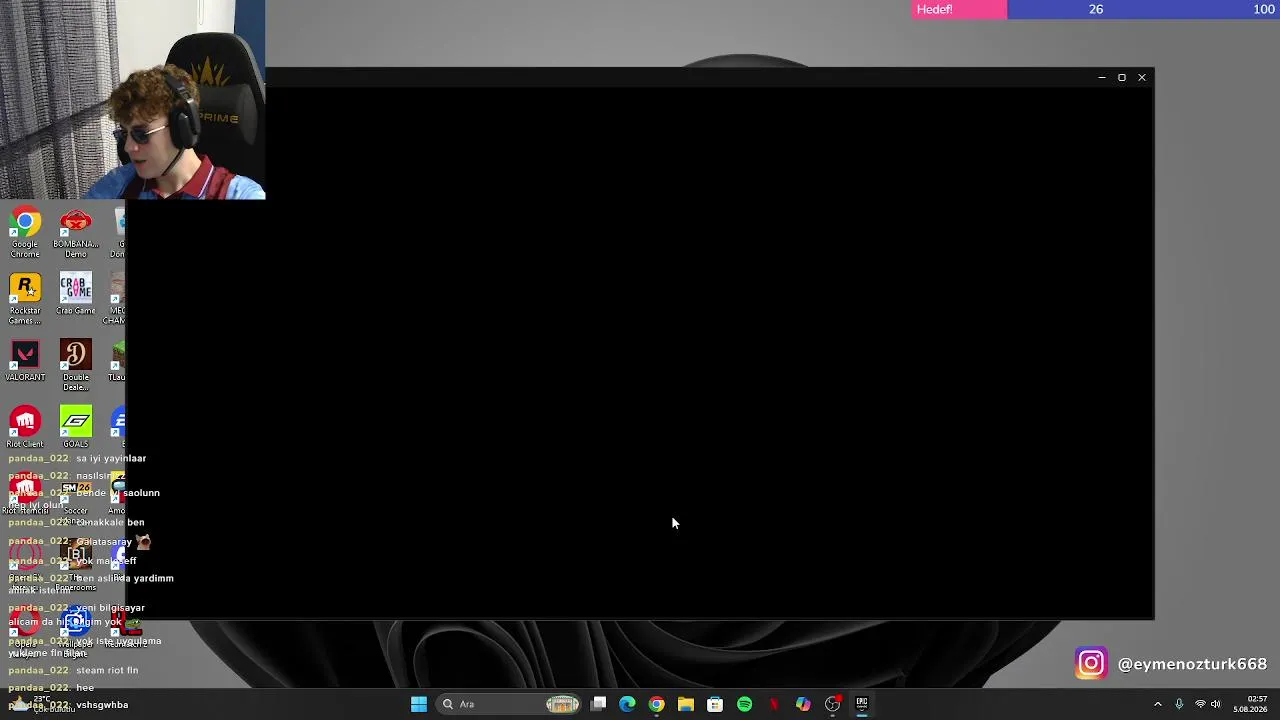Launch Spotify from the taskbar

[744, 704]
